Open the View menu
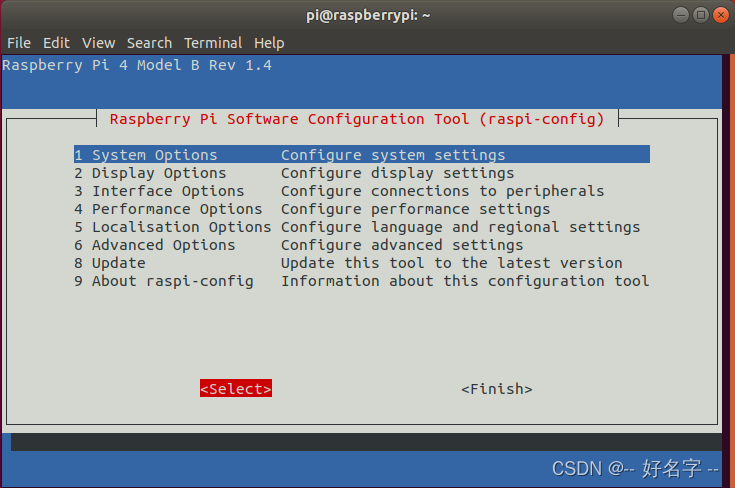This screenshot has height=488, width=735. pyautogui.click(x=98, y=43)
